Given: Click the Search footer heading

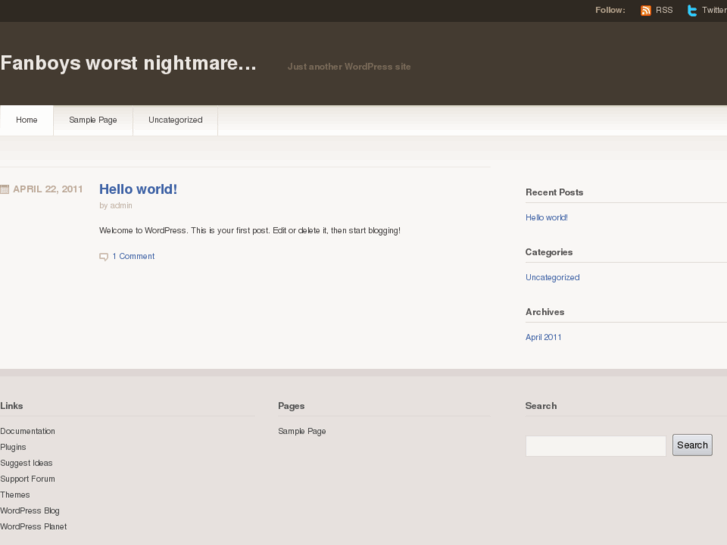Looking at the screenshot, I should click(541, 406).
